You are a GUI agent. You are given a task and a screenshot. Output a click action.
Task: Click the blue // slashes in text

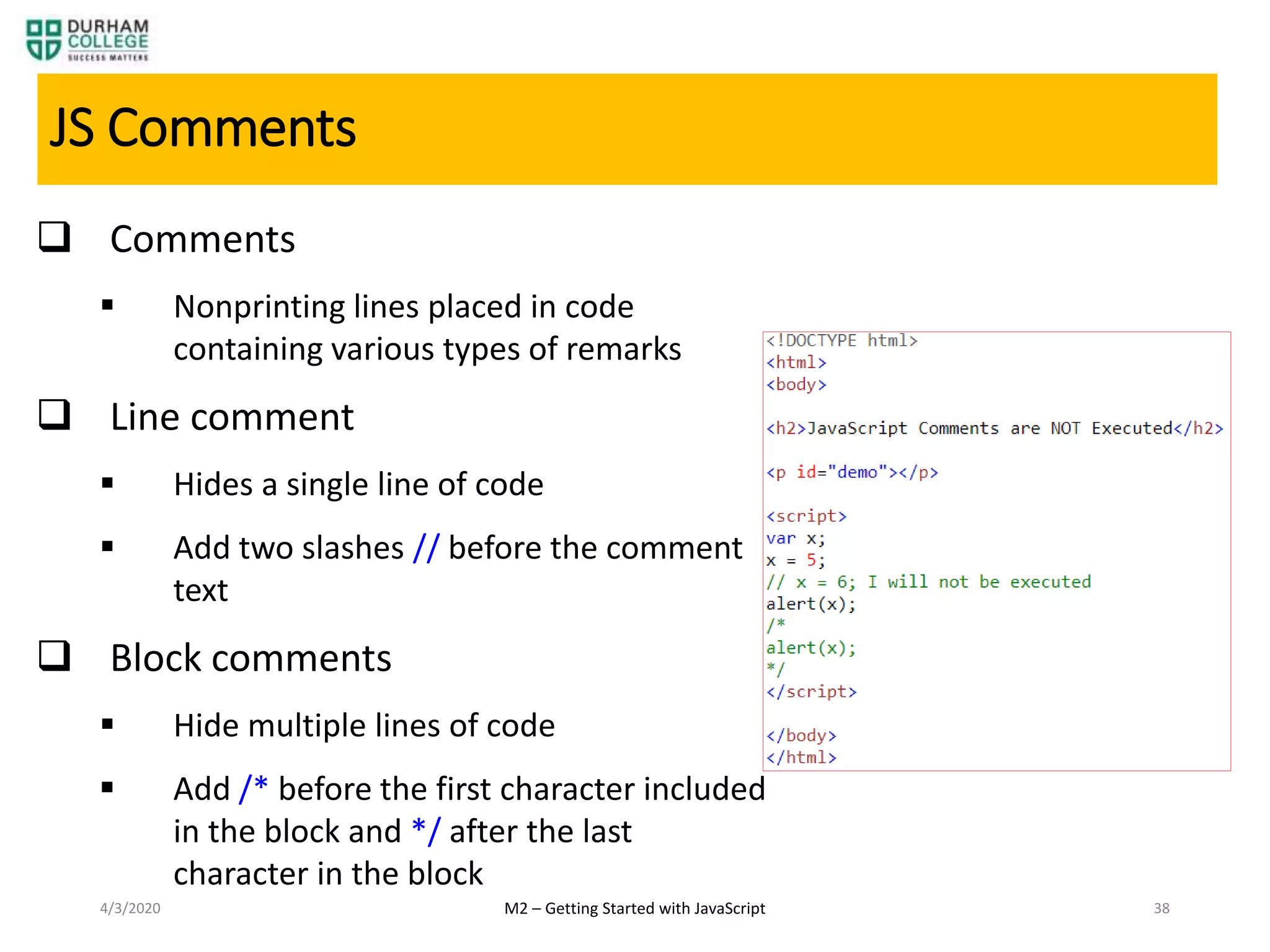425,548
